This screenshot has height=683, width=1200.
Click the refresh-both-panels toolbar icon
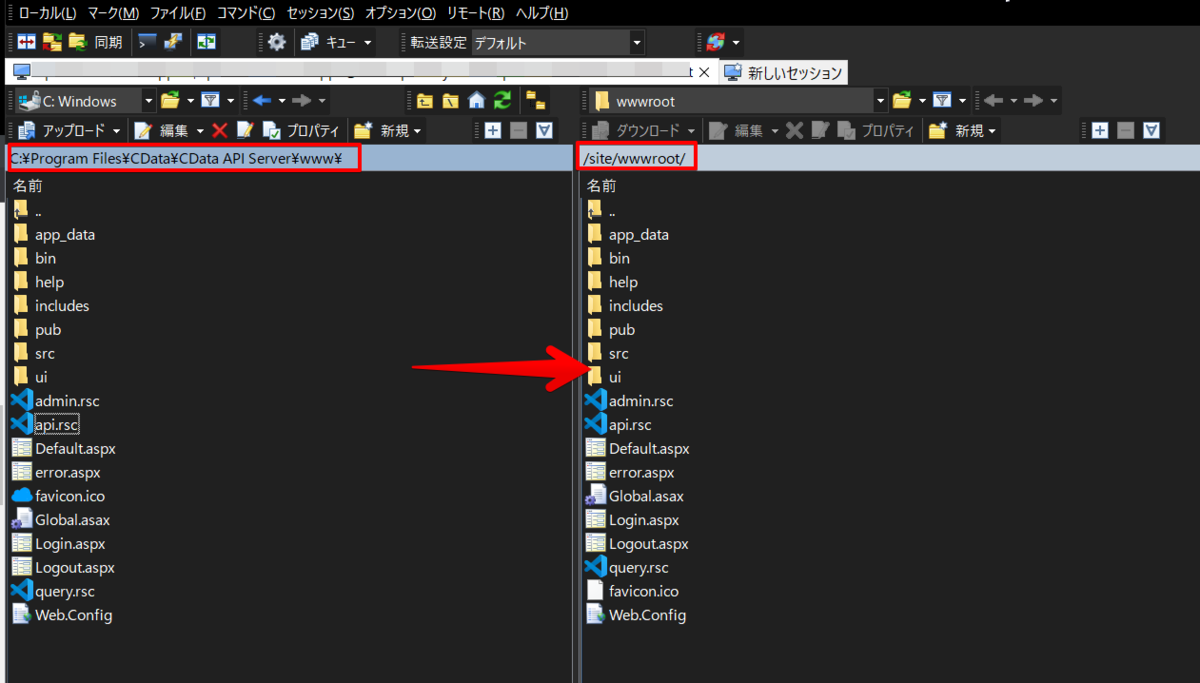[x=206, y=42]
